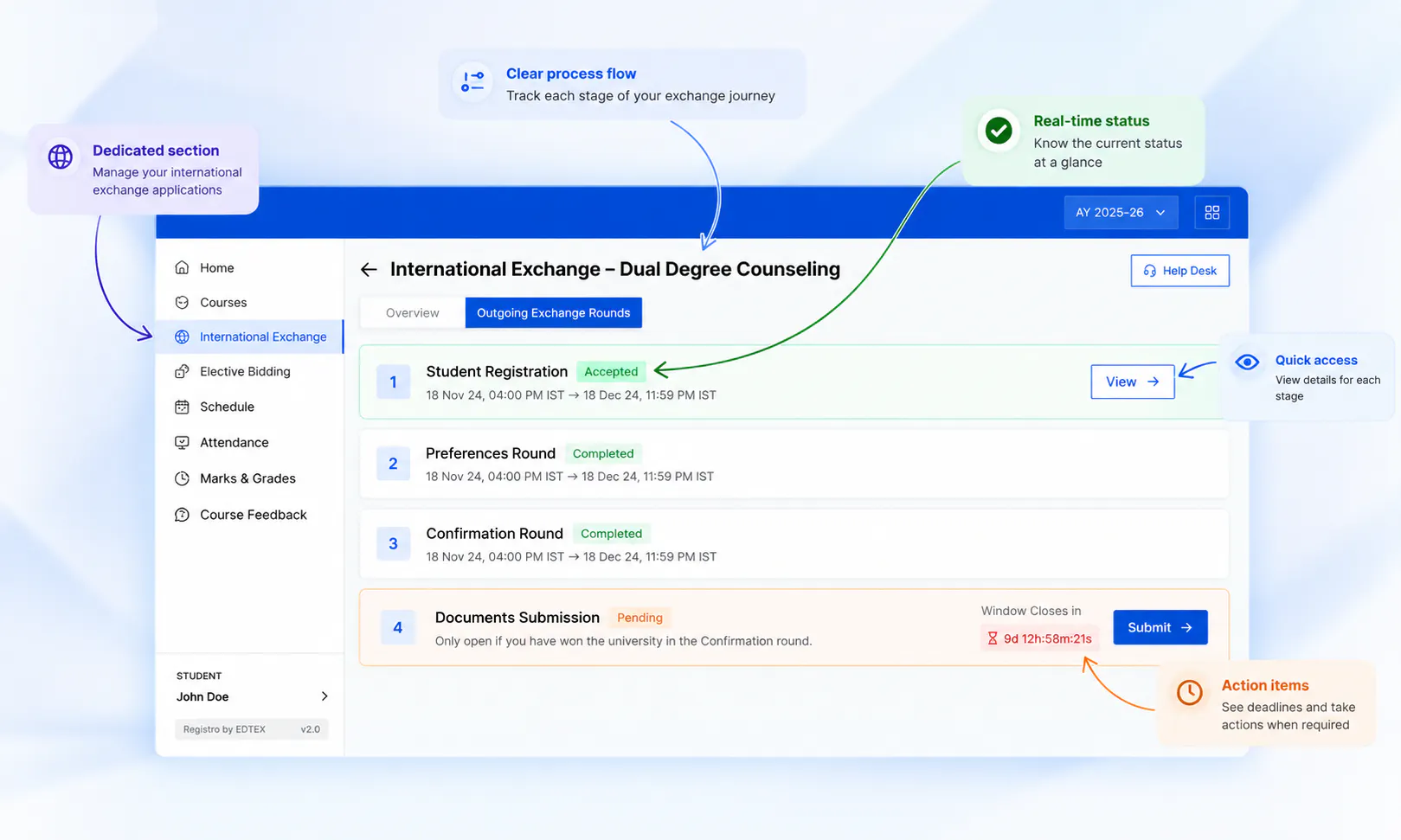The image size is (1401, 840).
Task: Click step number 4 tile
Action: coord(398,627)
